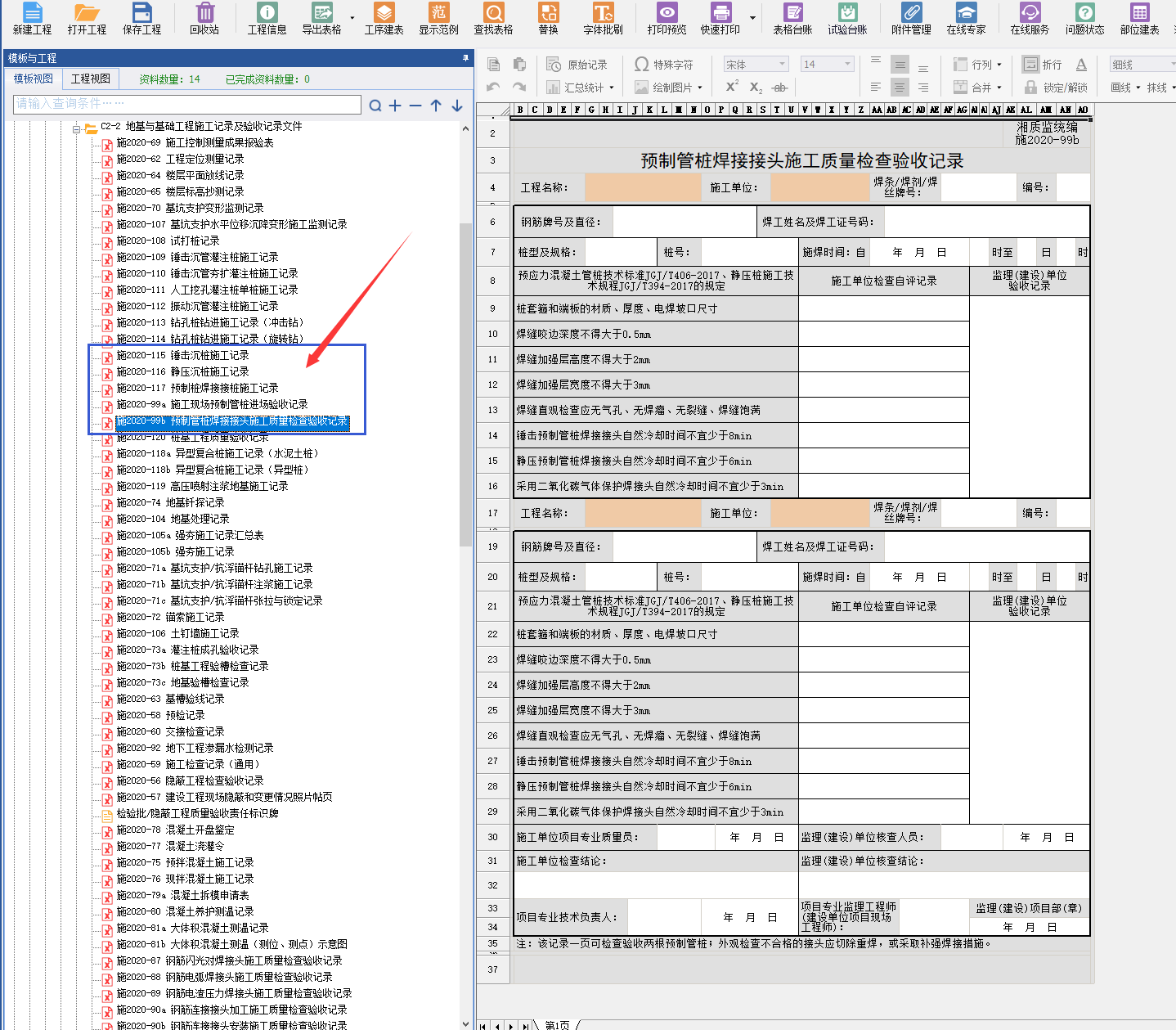Toggle 锁定/解锁 lock cells
The height and width of the screenshot is (1030, 1176).
(1056, 87)
